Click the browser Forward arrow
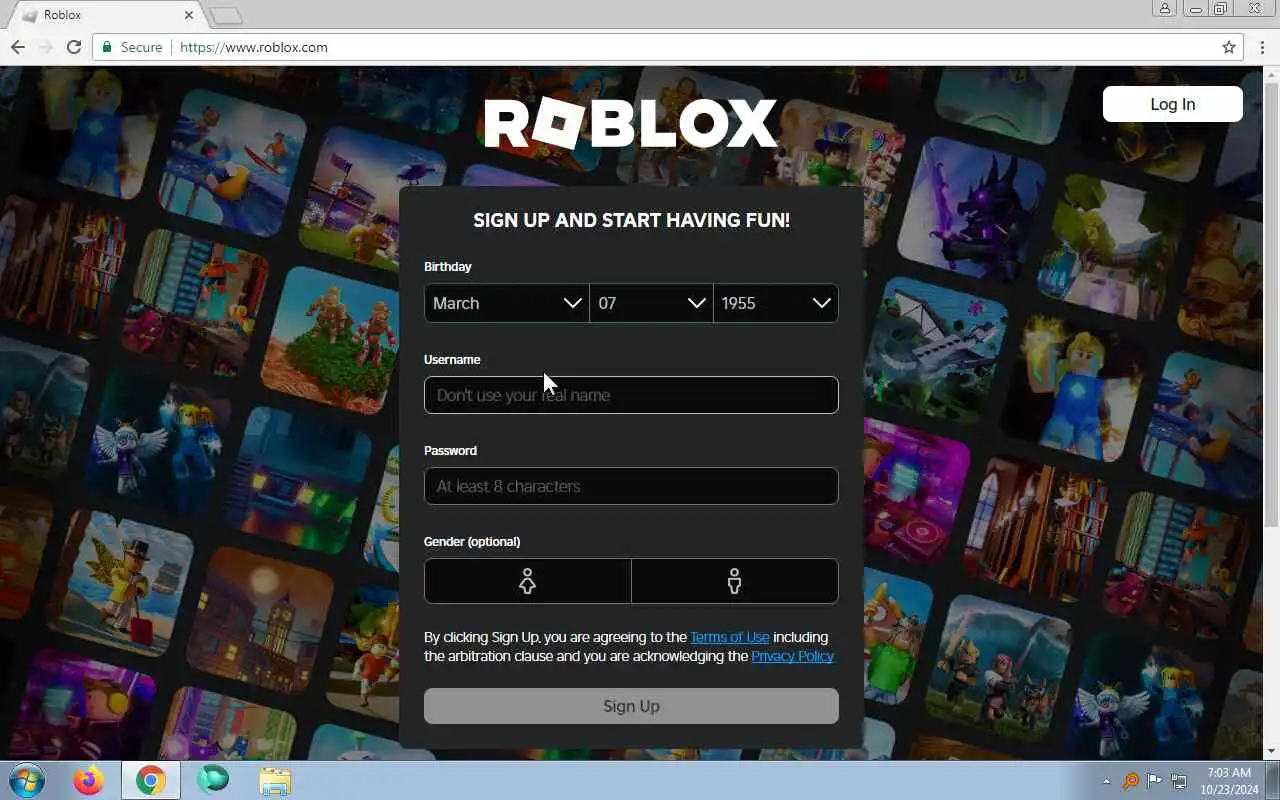 (45, 47)
